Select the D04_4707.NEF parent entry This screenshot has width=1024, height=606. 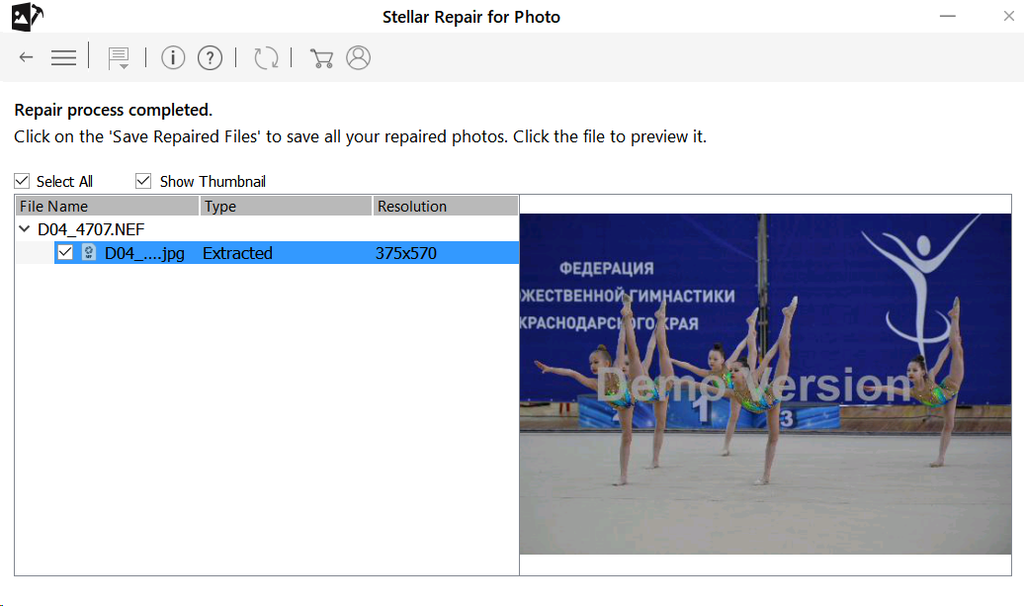[x=91, y=230]
